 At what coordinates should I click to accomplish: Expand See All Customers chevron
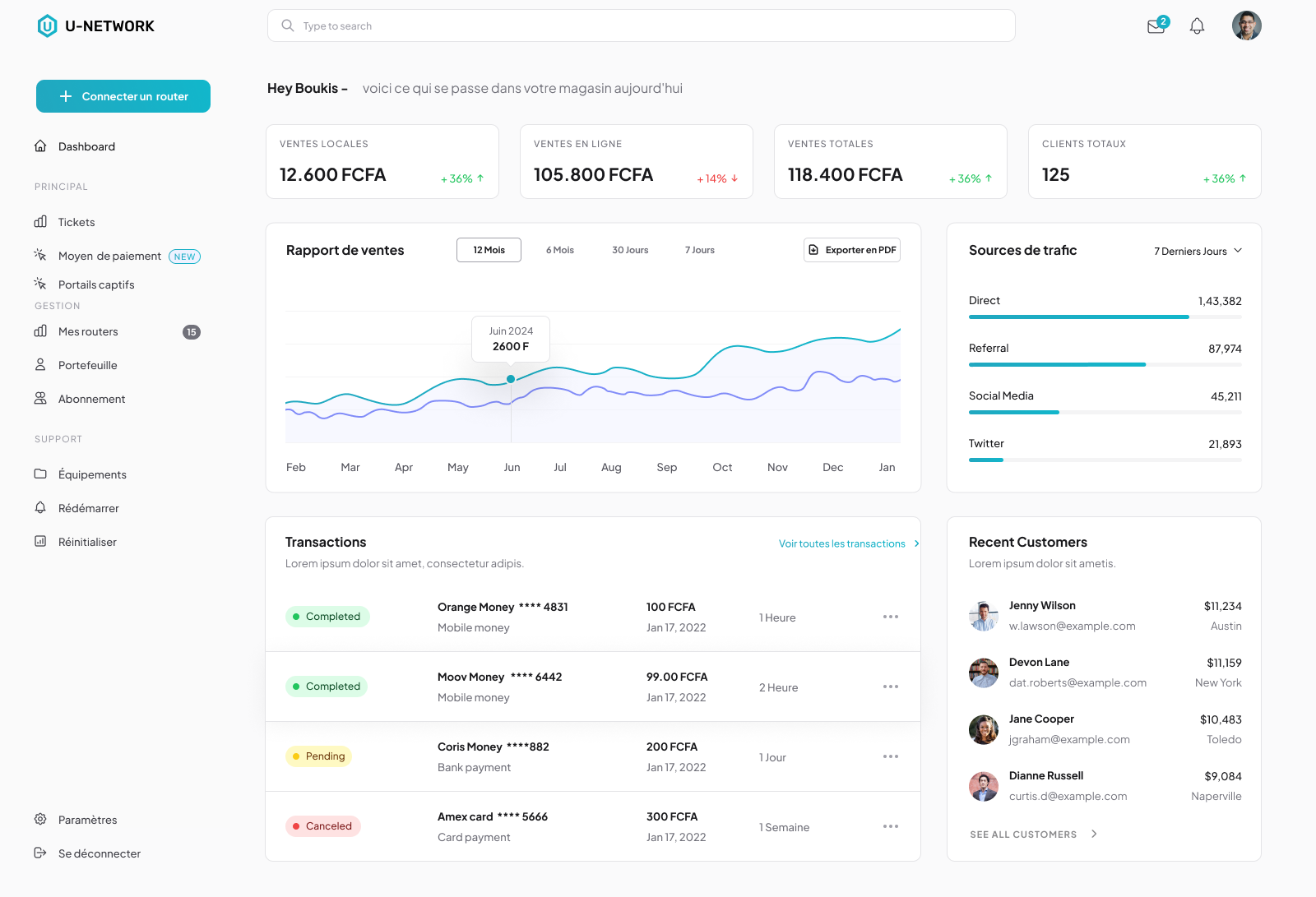coord(1094,834)
